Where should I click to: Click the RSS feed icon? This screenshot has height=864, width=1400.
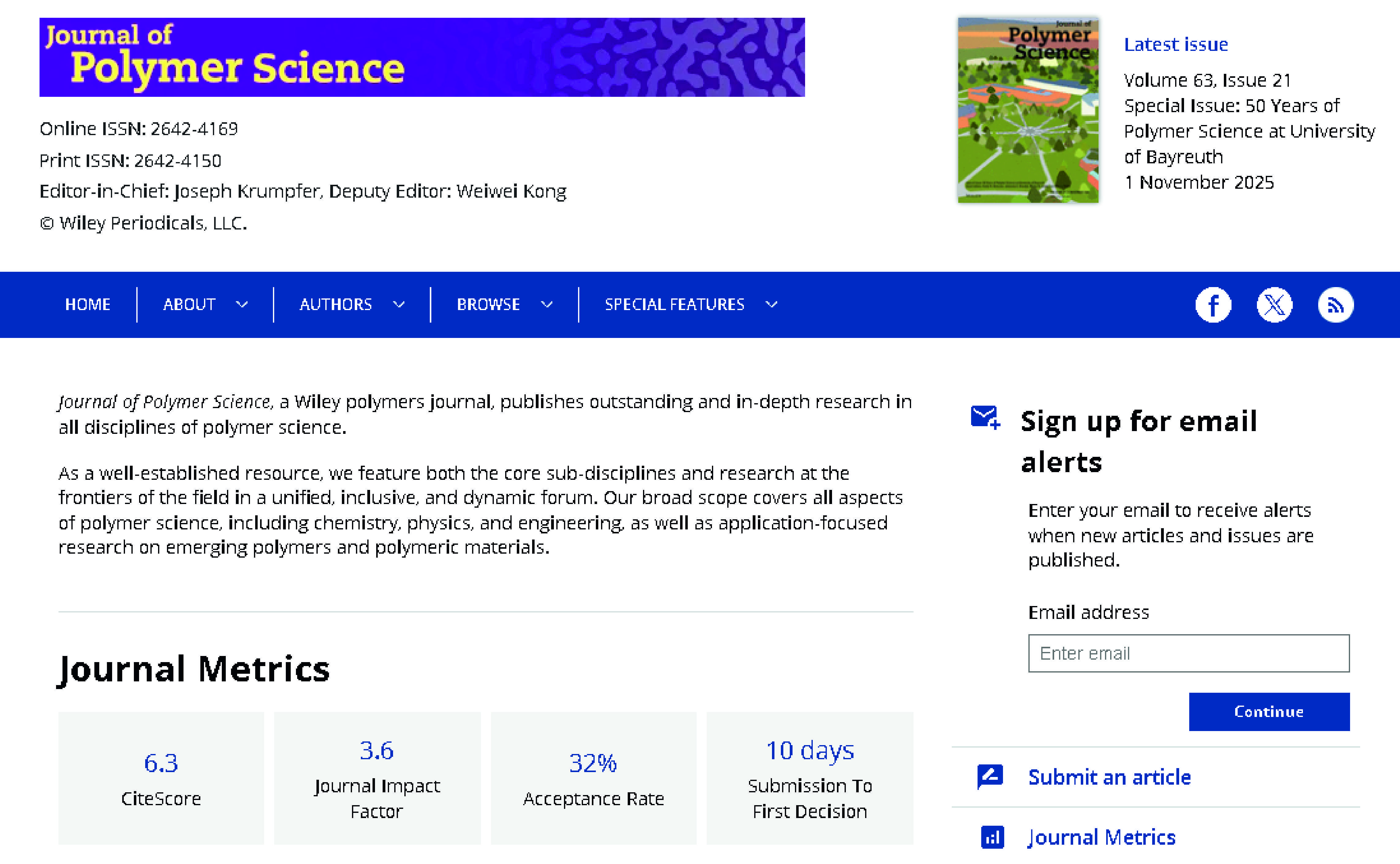1335,305
